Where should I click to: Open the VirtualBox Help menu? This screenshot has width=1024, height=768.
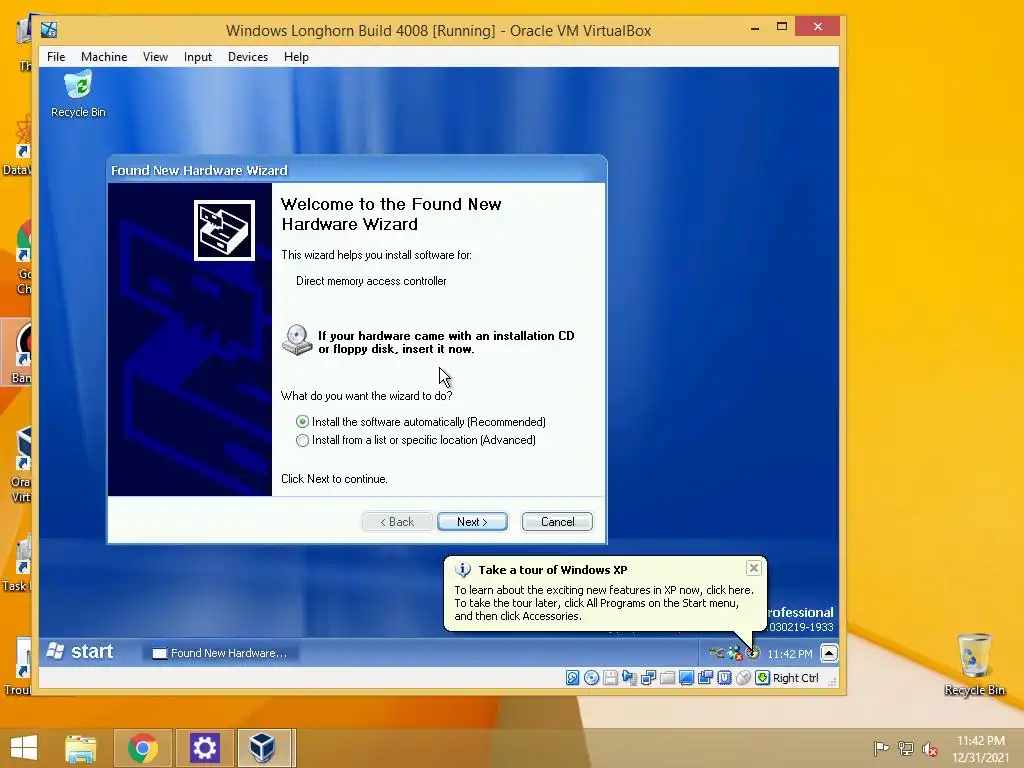click(296, 57)
